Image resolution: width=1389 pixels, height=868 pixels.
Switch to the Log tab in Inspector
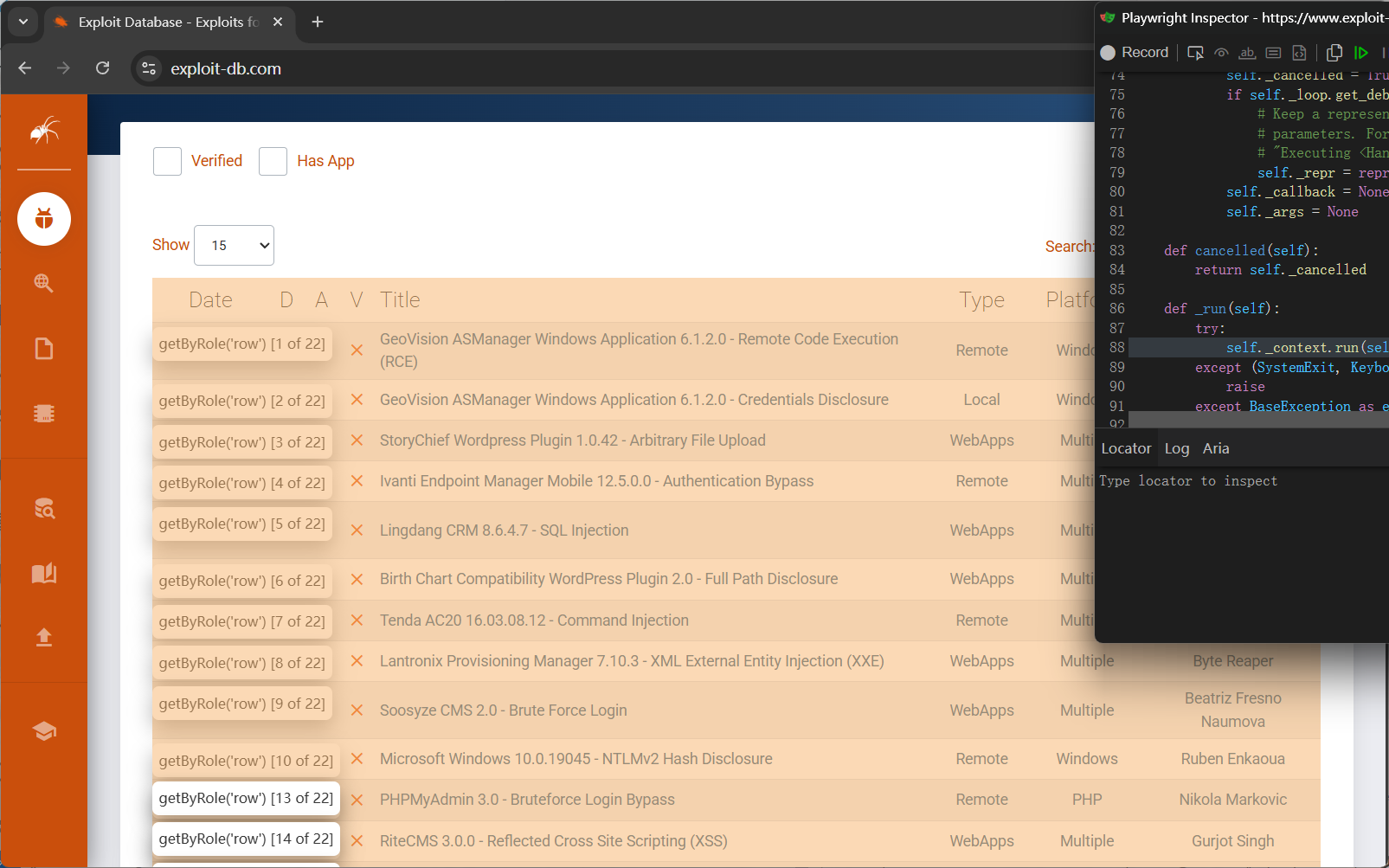[1176, 448]
